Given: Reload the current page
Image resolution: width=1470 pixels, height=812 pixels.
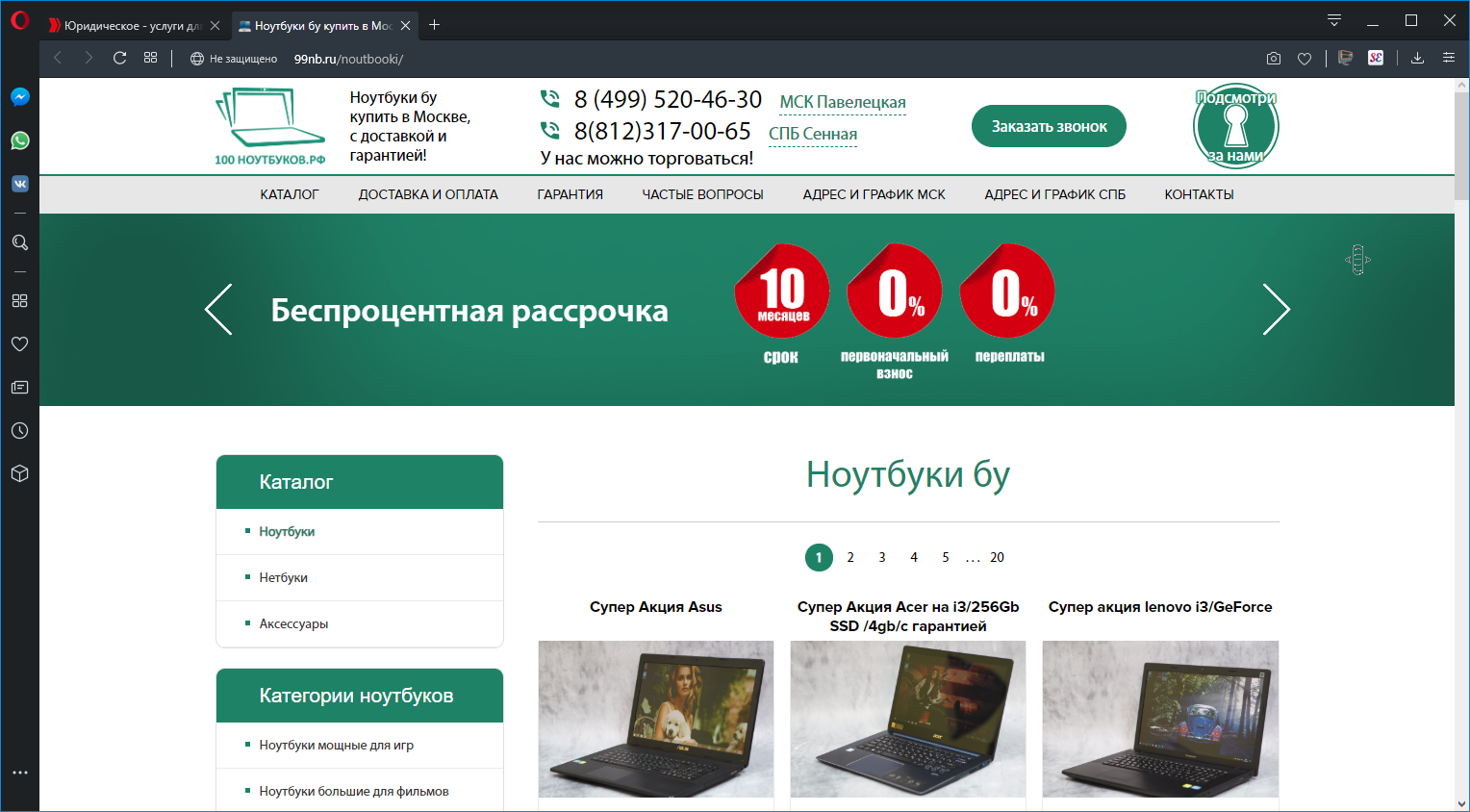Looking at the screenshot, I should pos(119,58).
